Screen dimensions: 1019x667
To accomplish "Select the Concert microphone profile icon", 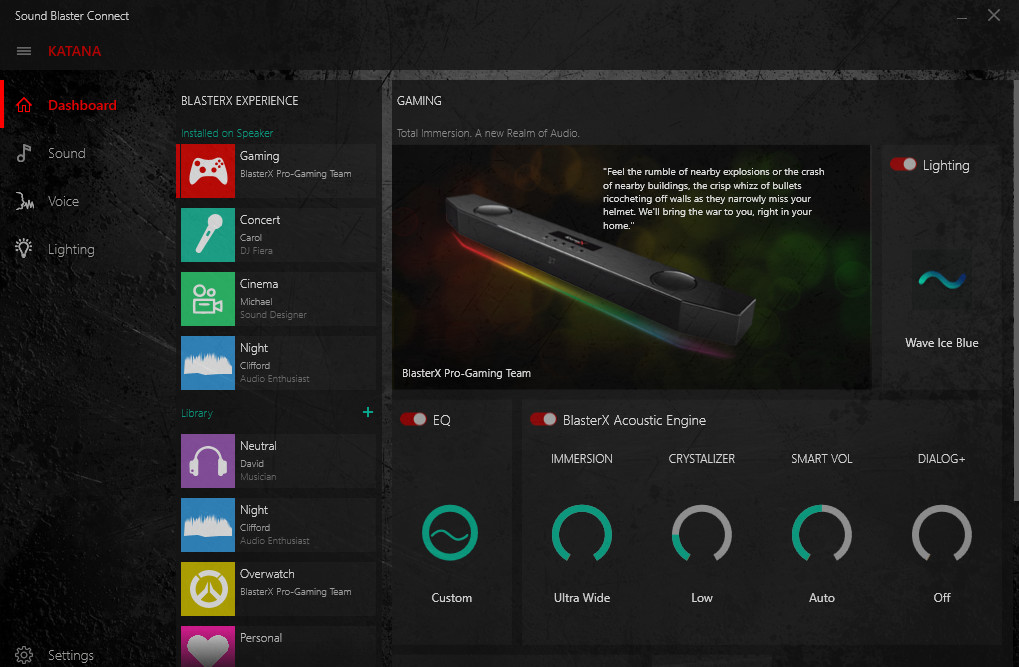I will tap(208, 235).
